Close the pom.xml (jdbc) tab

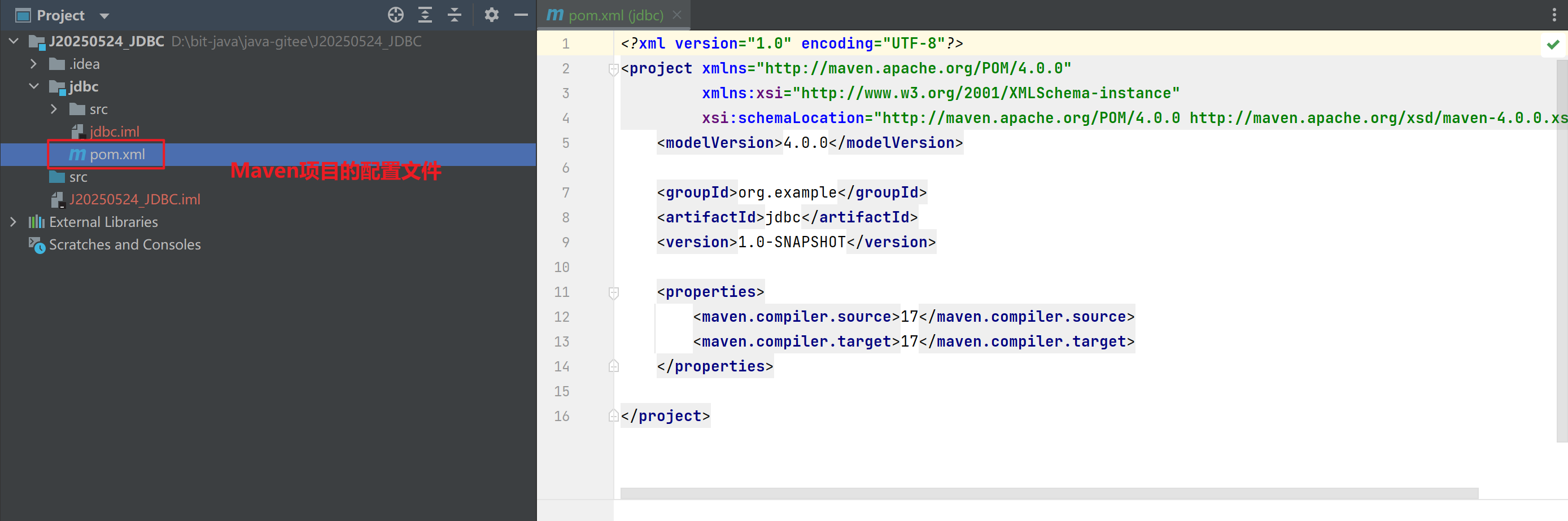pyautogui.click(x=677, y=15)
